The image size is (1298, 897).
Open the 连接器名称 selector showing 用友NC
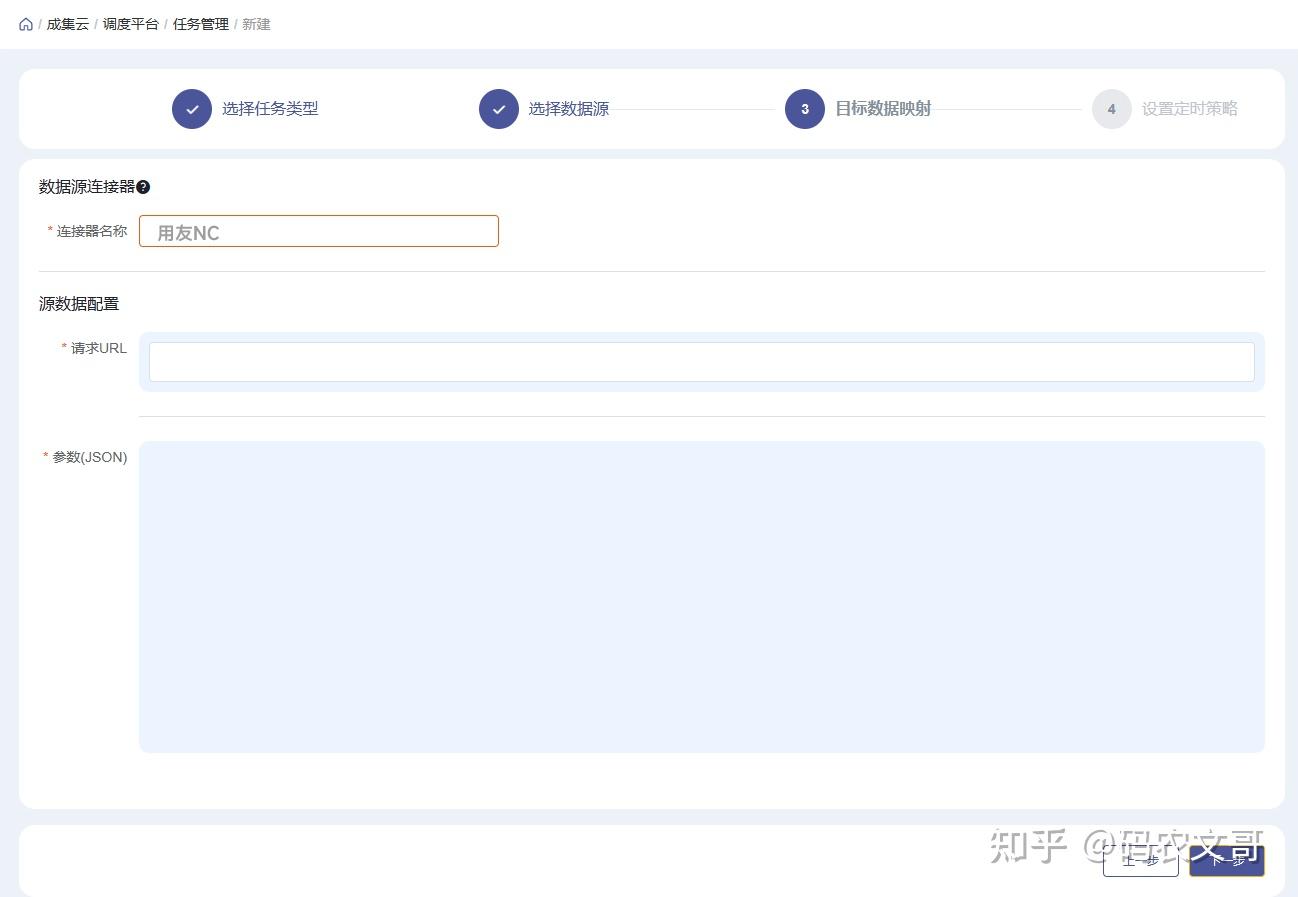pos(318,231)
